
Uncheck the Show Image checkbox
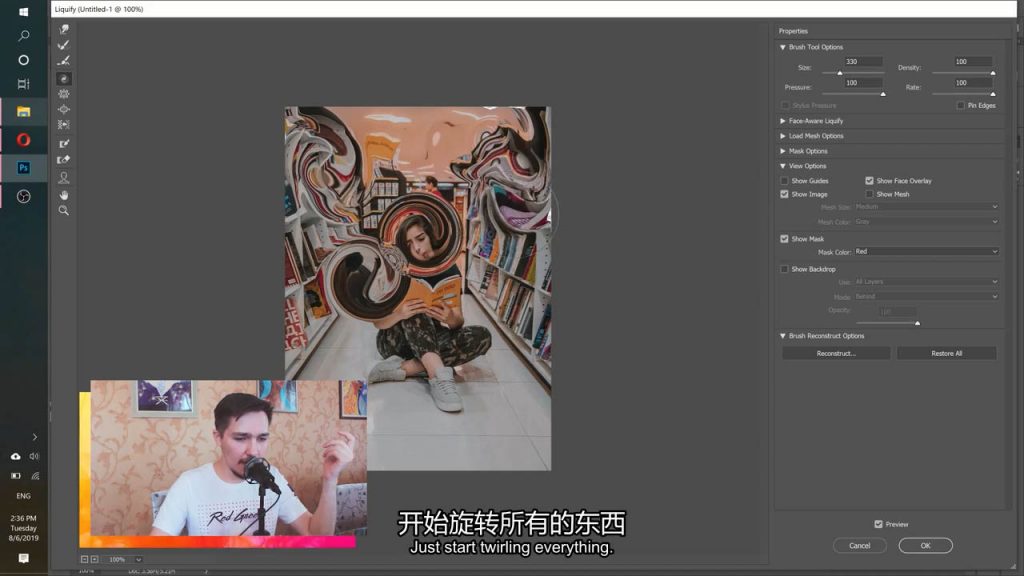click(784, 194)
